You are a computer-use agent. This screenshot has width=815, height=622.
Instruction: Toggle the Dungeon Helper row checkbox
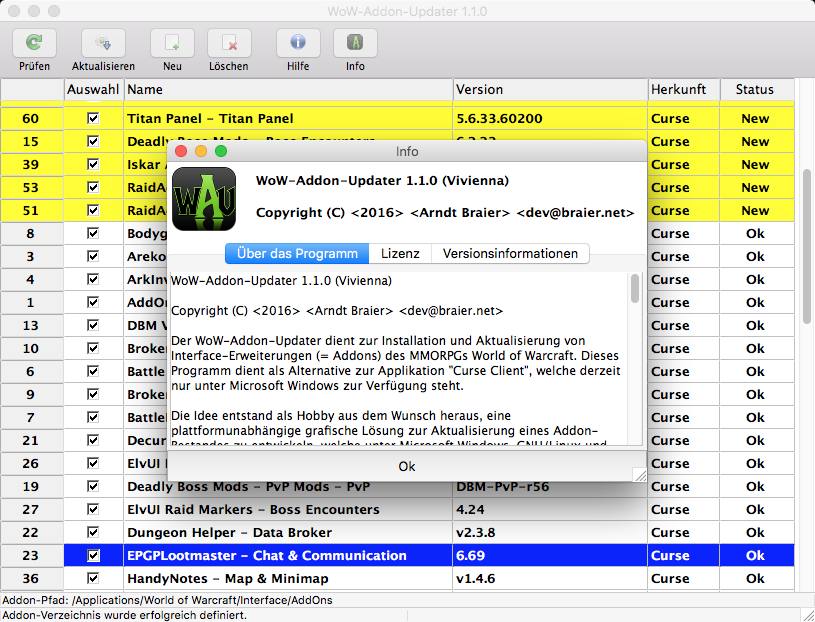click(x=93, y=532)
